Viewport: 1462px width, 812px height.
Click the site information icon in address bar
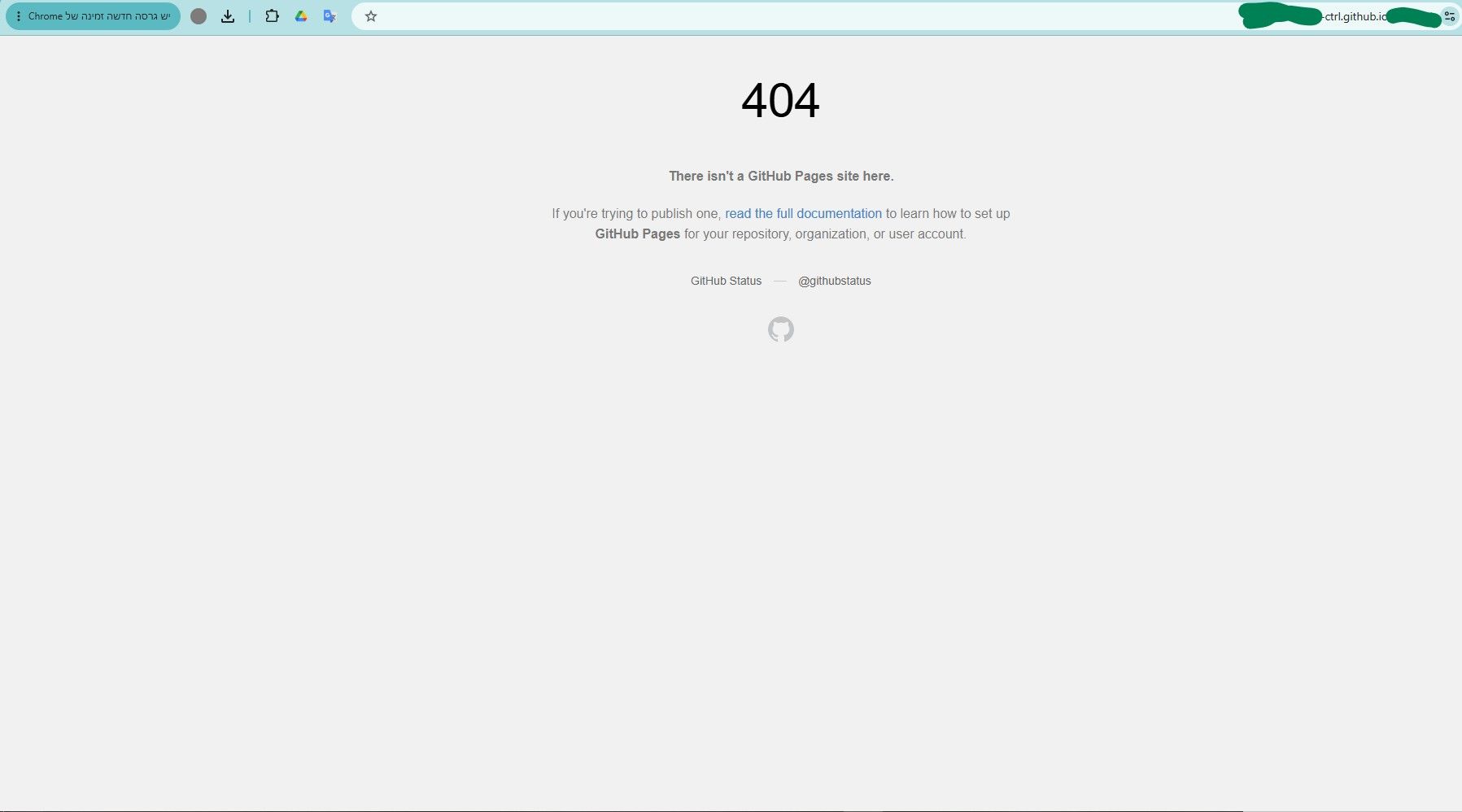tap(1449, 16)
